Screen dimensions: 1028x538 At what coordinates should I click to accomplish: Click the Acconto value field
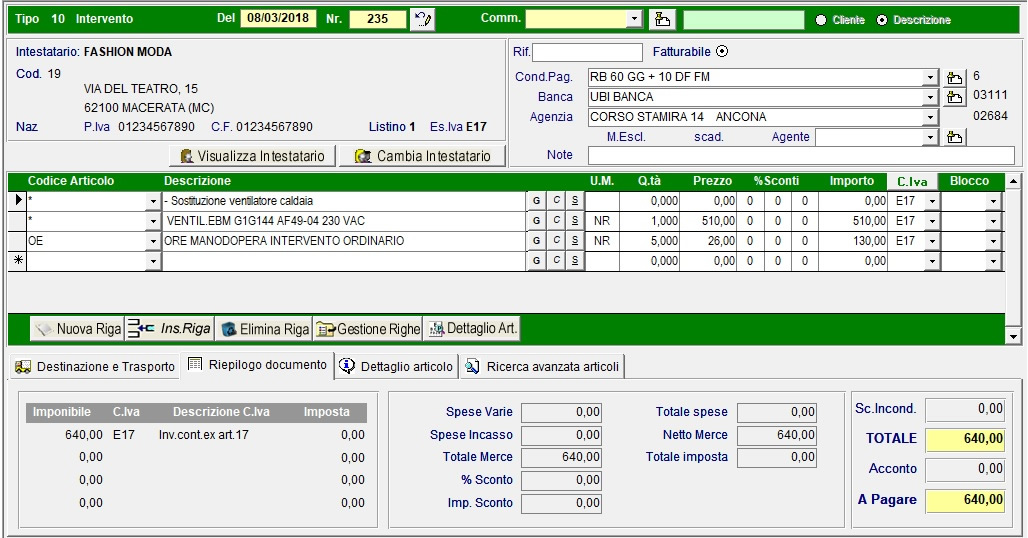pyautogui.click(x=965, y=469)
